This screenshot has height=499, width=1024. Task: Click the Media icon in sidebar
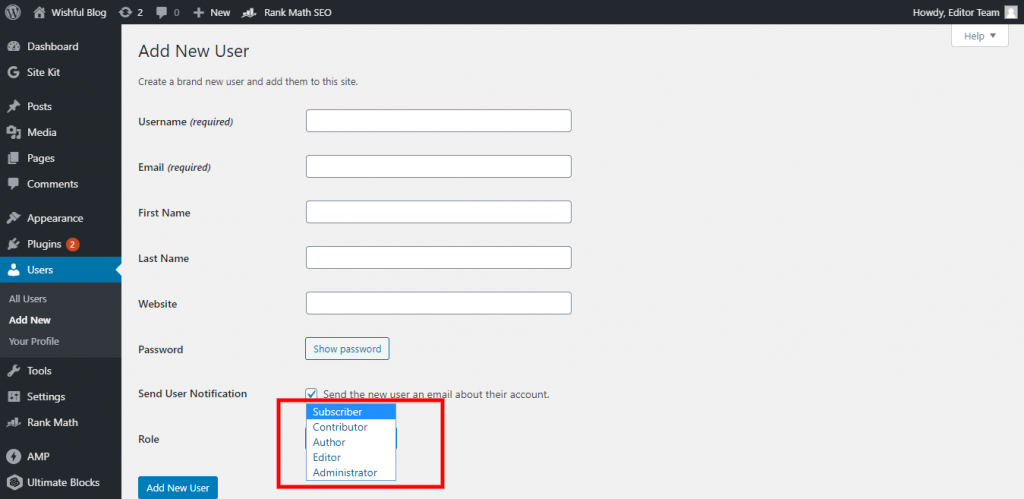13,133
